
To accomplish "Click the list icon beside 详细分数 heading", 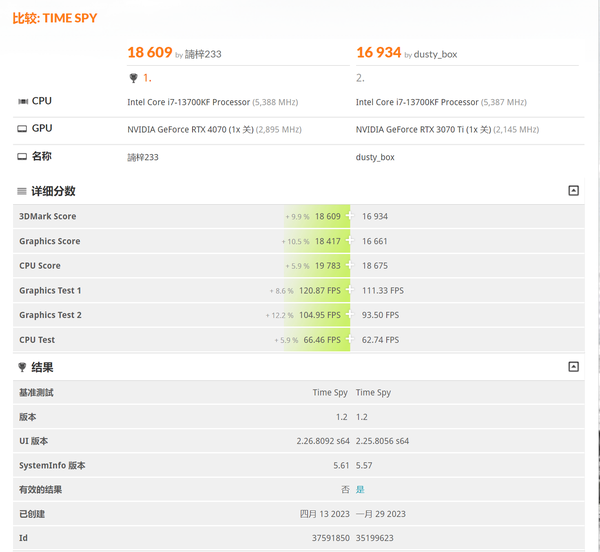I will click(x=21, y=191).
